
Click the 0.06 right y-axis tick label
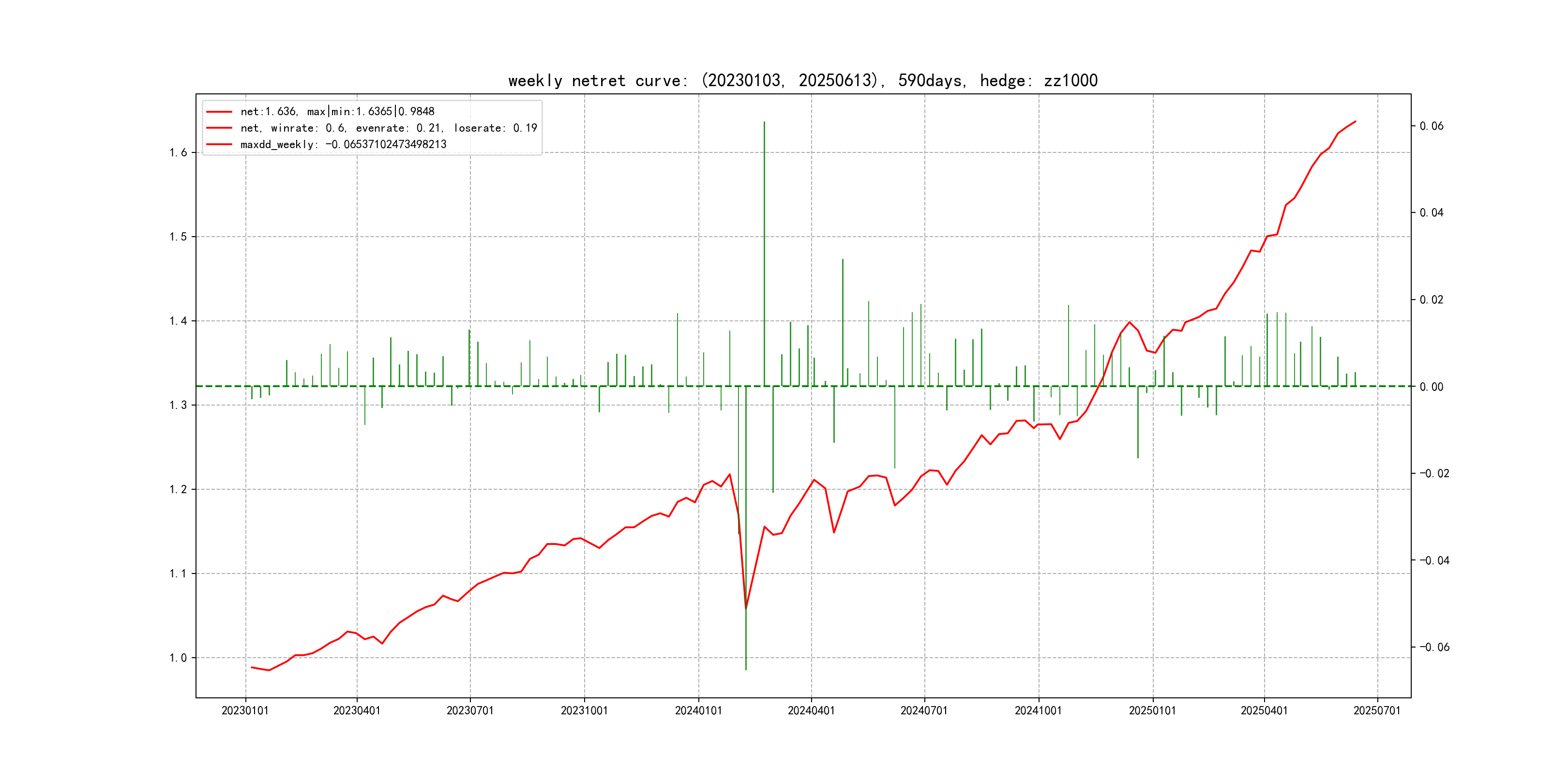click(1431, 126)
